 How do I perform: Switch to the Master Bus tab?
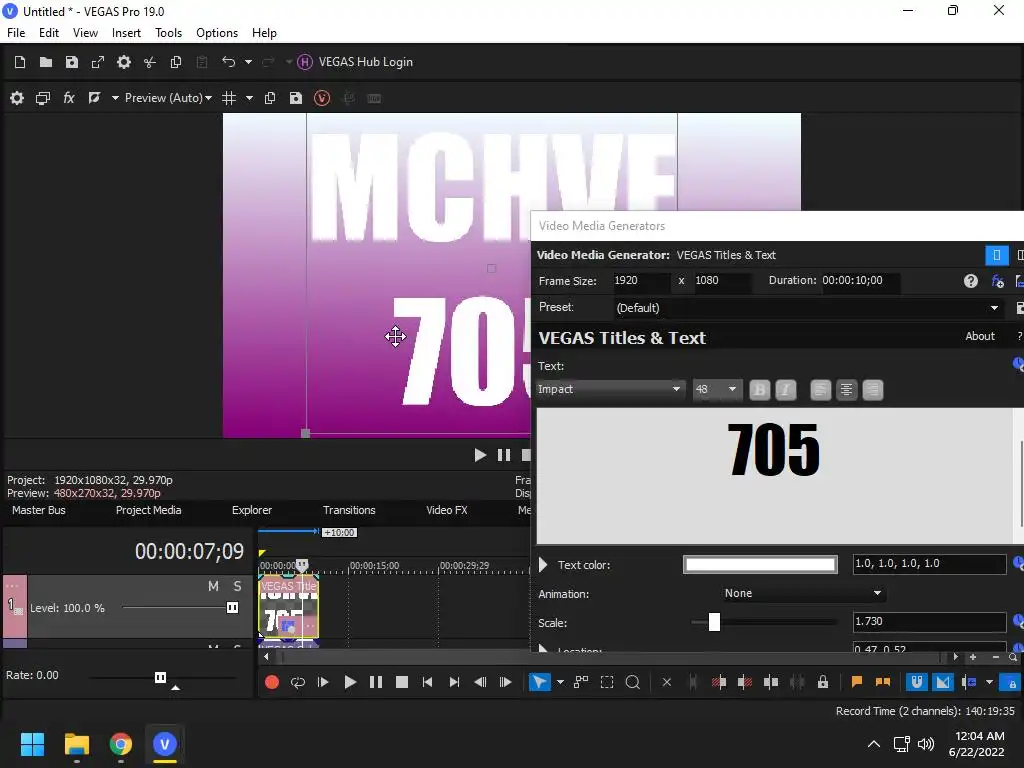click(x=39, y=510)
